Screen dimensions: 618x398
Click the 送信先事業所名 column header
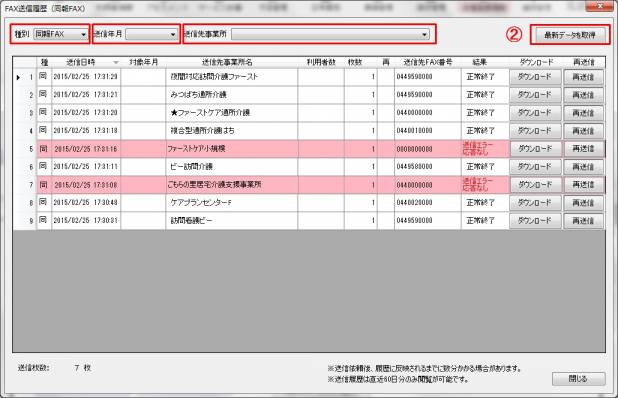(231, 62)
